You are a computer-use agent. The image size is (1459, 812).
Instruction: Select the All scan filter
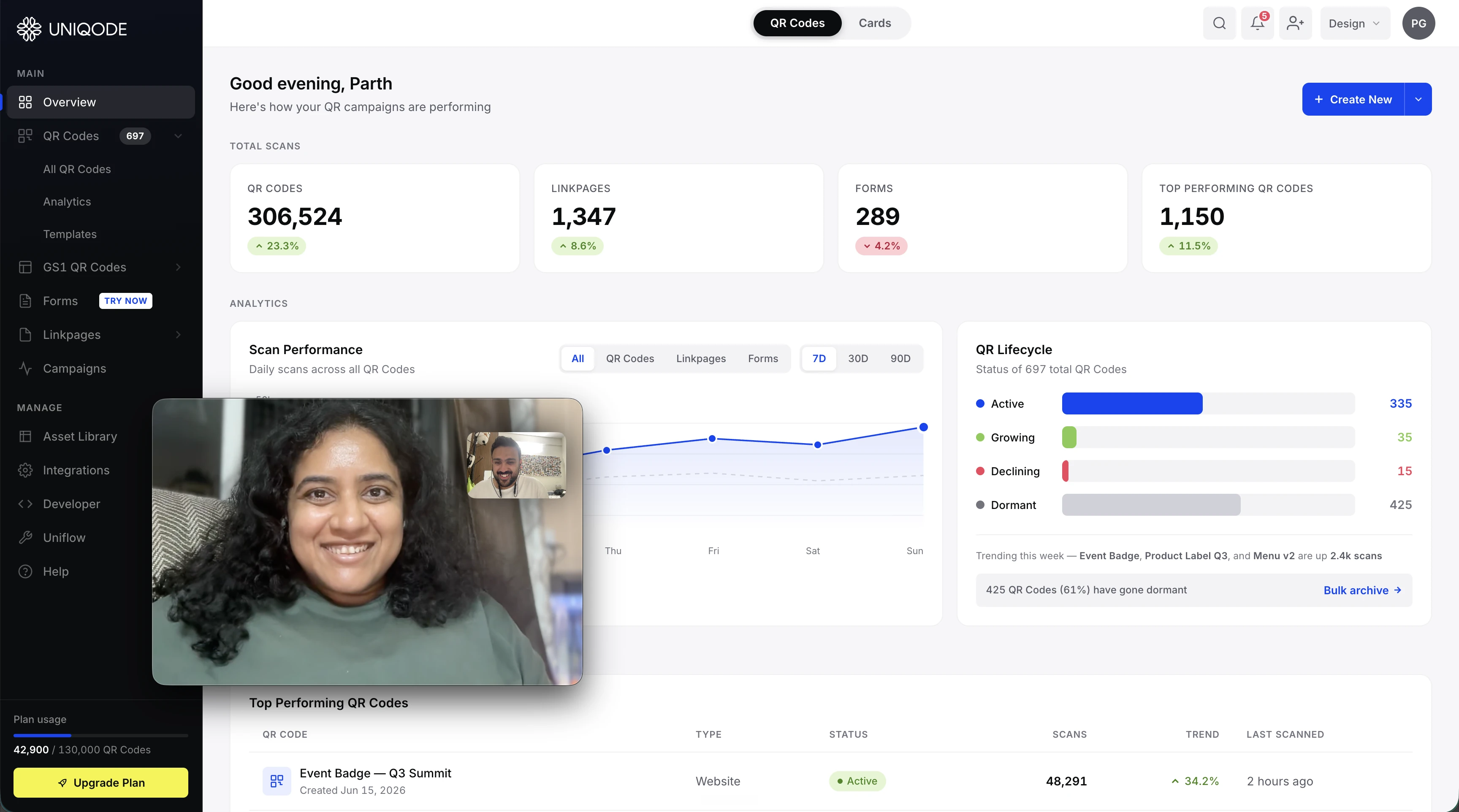577,358
